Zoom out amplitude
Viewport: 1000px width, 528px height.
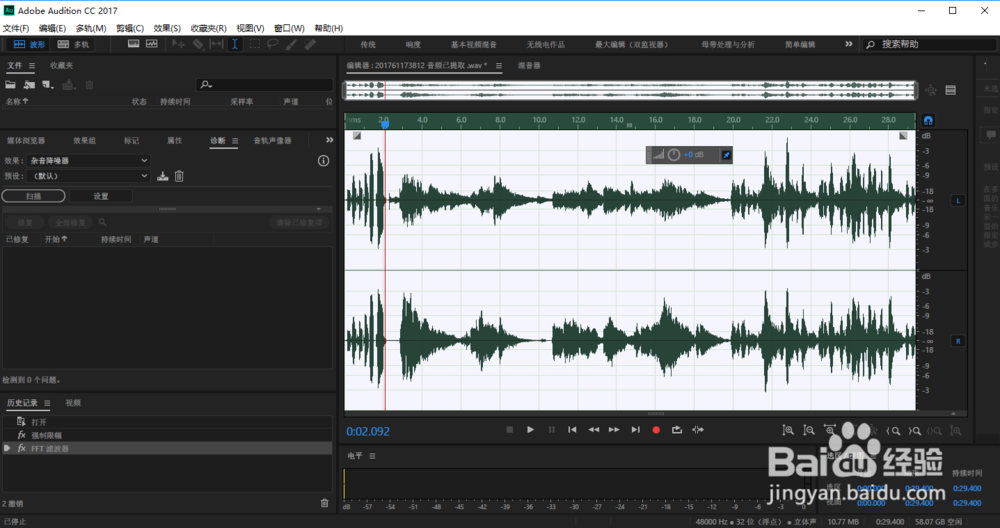pyautogui.click(x=809, y=430)
